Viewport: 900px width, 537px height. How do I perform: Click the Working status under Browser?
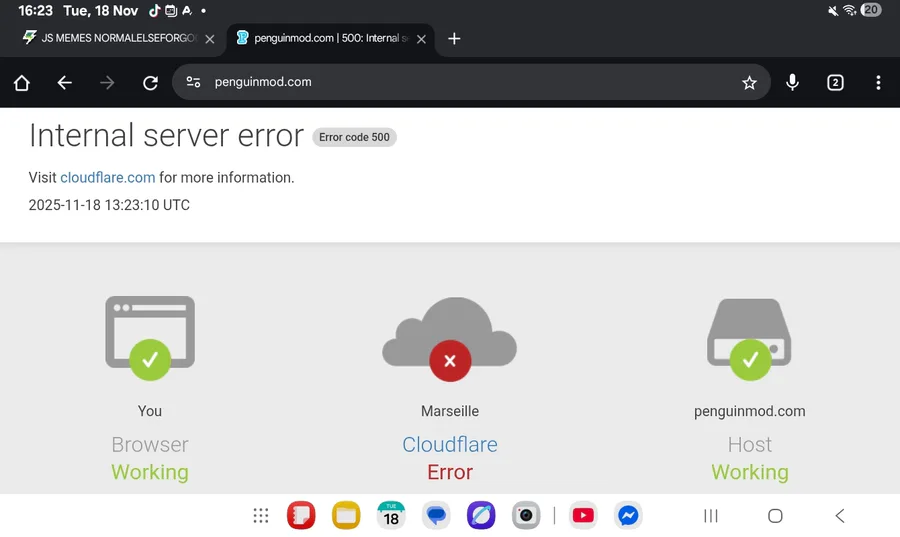150,472
